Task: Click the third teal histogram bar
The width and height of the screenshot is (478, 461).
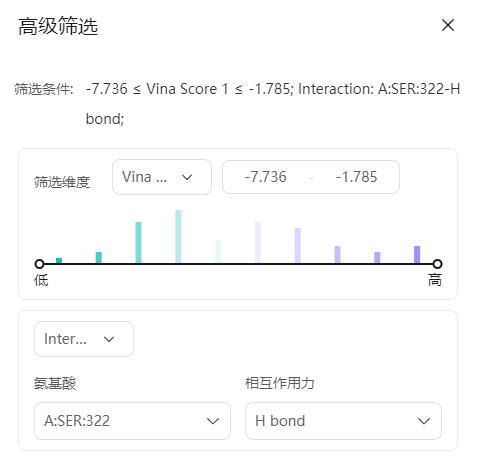Action: click(x=138, y=242)
